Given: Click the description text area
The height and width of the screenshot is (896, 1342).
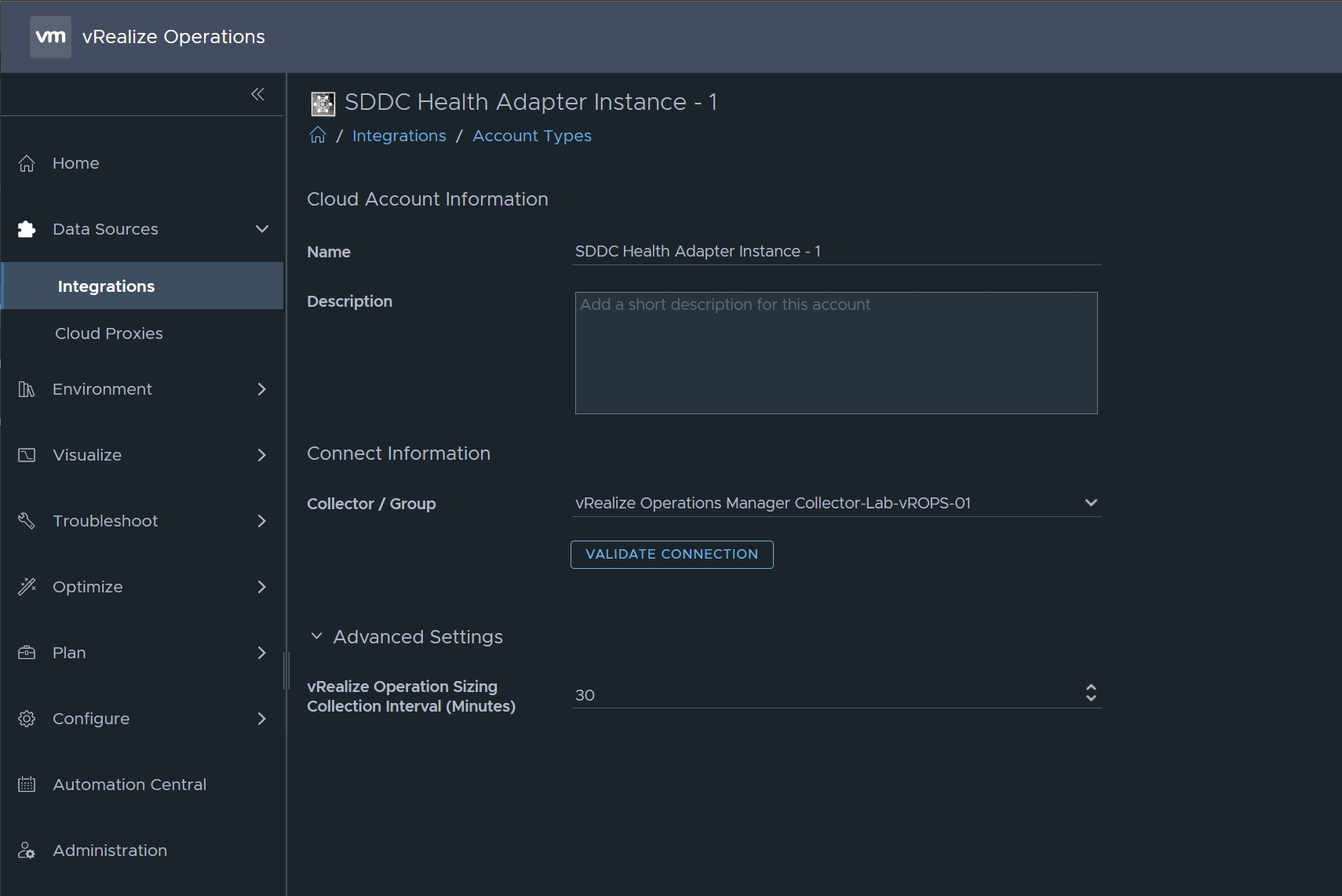Looking at the screenshot, I should point(835,353).
